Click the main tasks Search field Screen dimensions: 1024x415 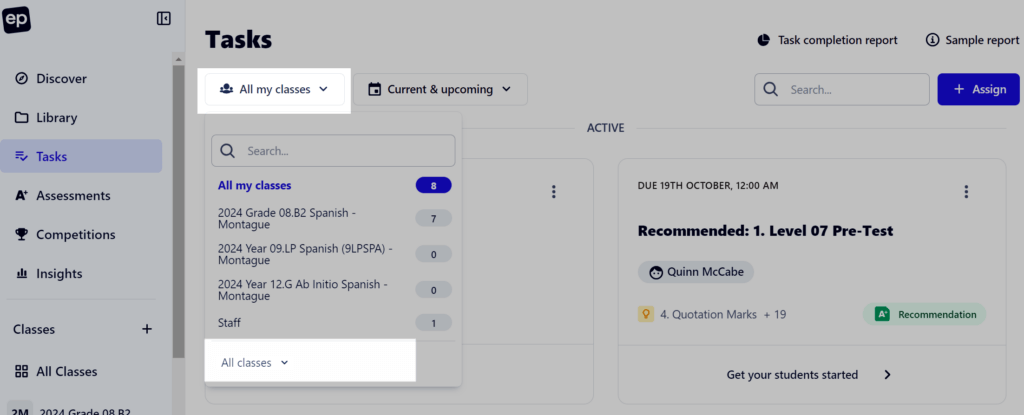coord(842,89)
